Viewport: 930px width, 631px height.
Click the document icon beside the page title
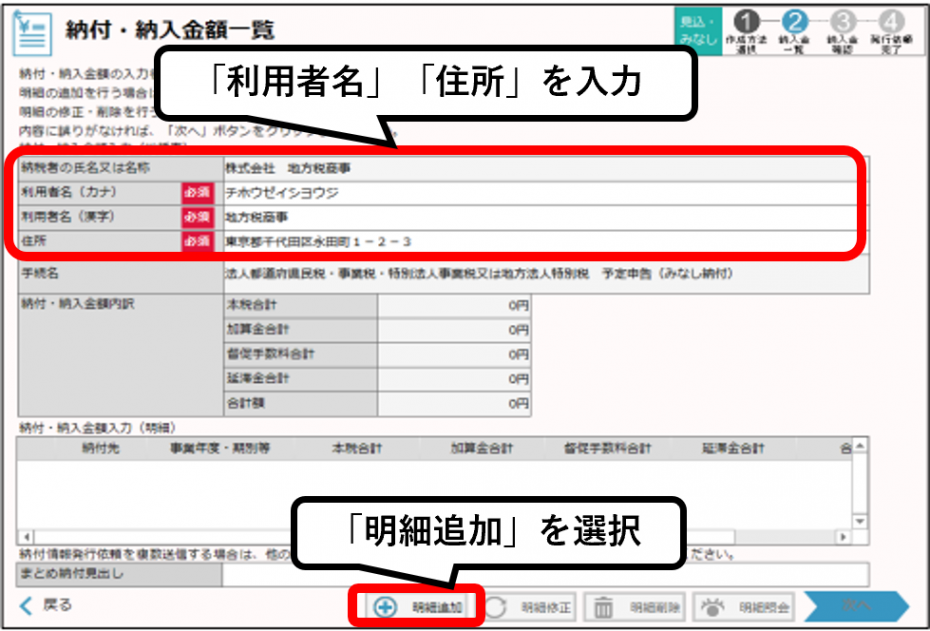[32, 27]
